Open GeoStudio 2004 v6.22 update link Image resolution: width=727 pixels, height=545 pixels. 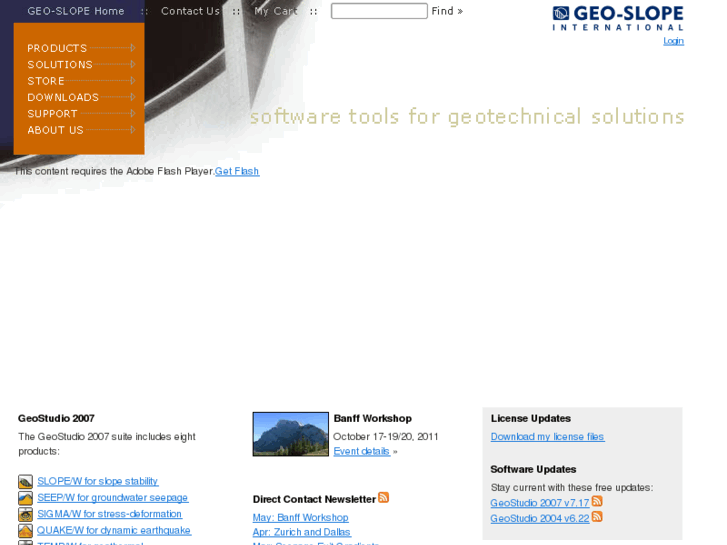coord(540,519)
